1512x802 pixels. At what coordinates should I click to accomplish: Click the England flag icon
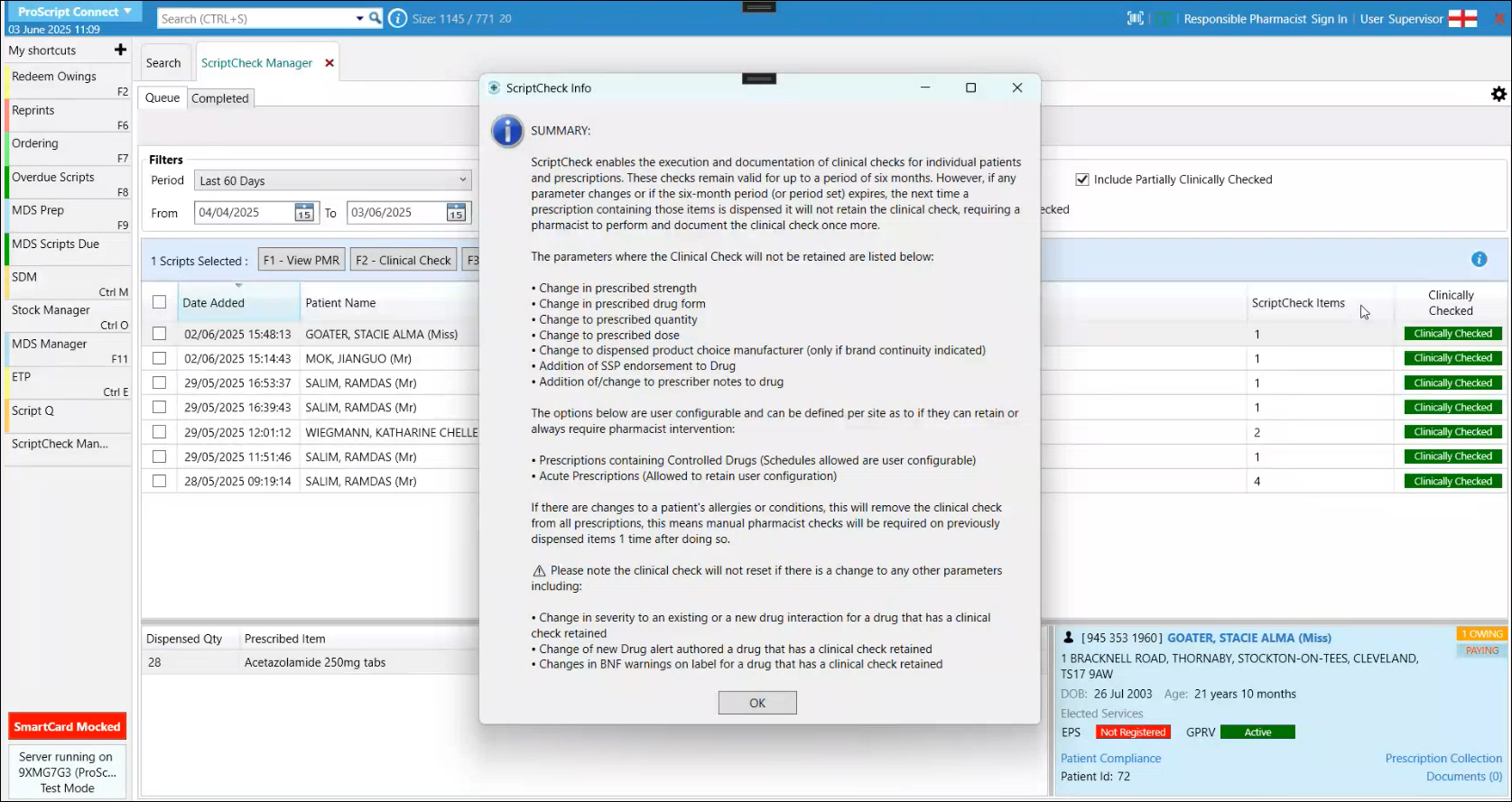click(x=1462, y=18)
